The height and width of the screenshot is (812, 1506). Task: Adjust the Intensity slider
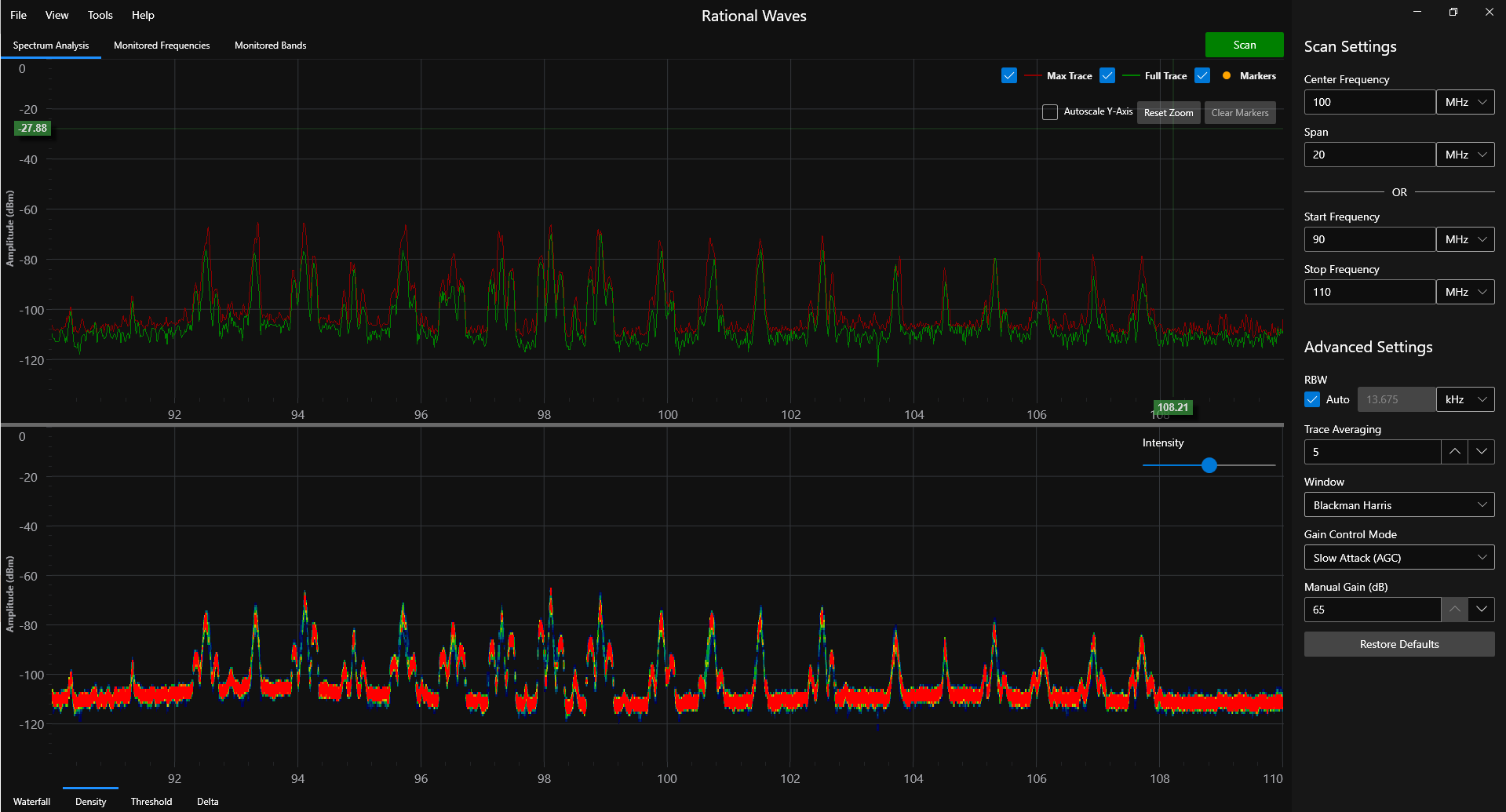(x=1209, y=465)
